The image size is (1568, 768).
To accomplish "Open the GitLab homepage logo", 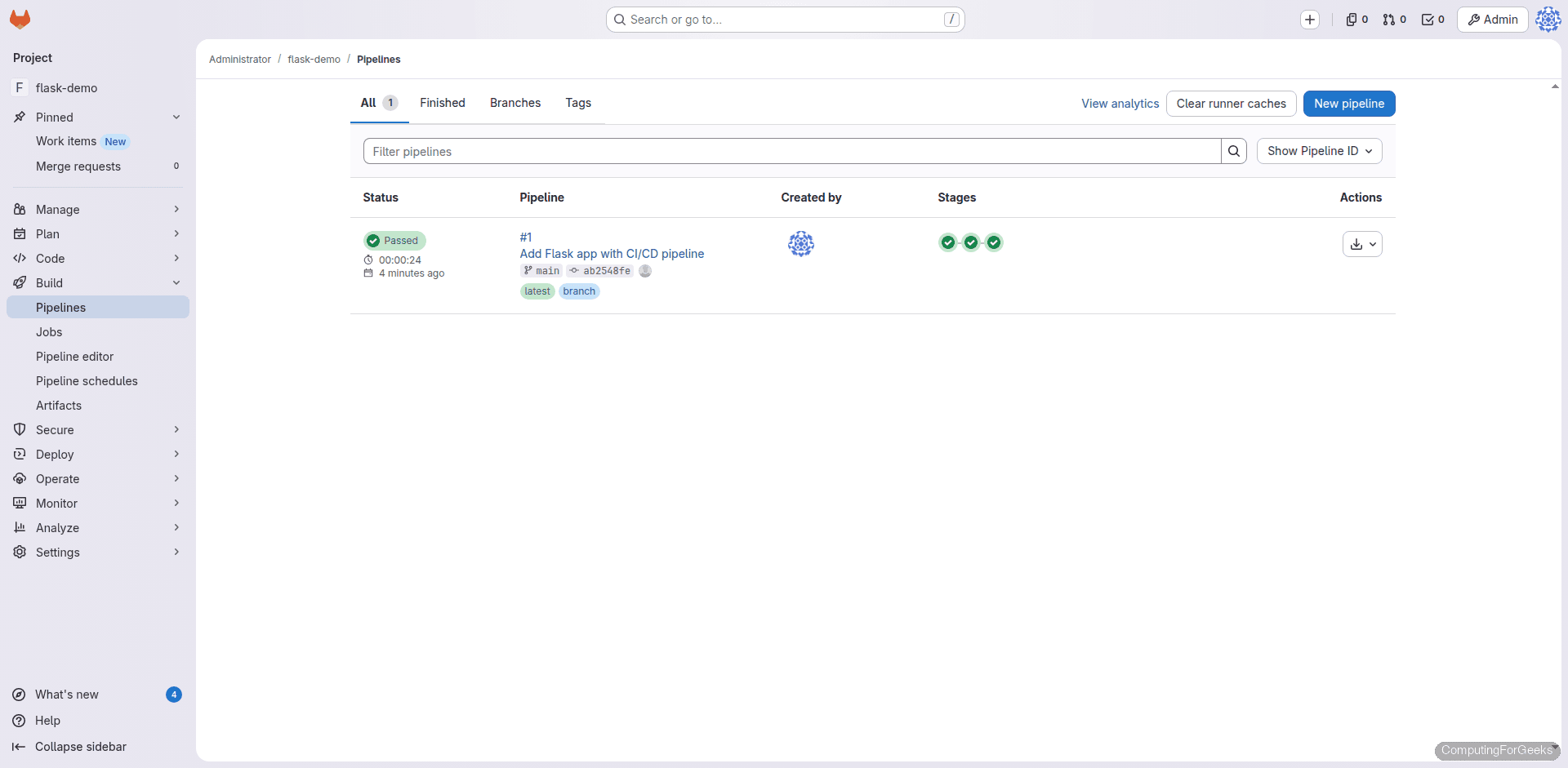I will [x=20, y=19].
